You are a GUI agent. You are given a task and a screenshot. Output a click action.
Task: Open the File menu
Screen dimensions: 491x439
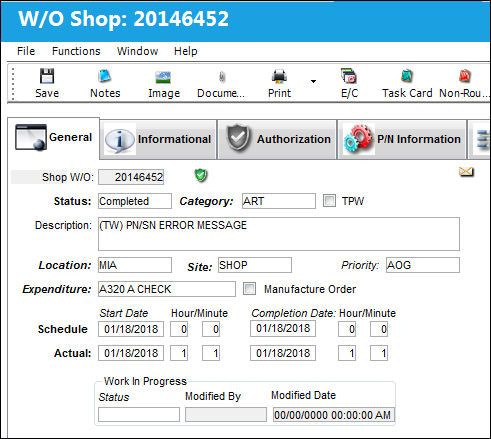coord(26,51)
